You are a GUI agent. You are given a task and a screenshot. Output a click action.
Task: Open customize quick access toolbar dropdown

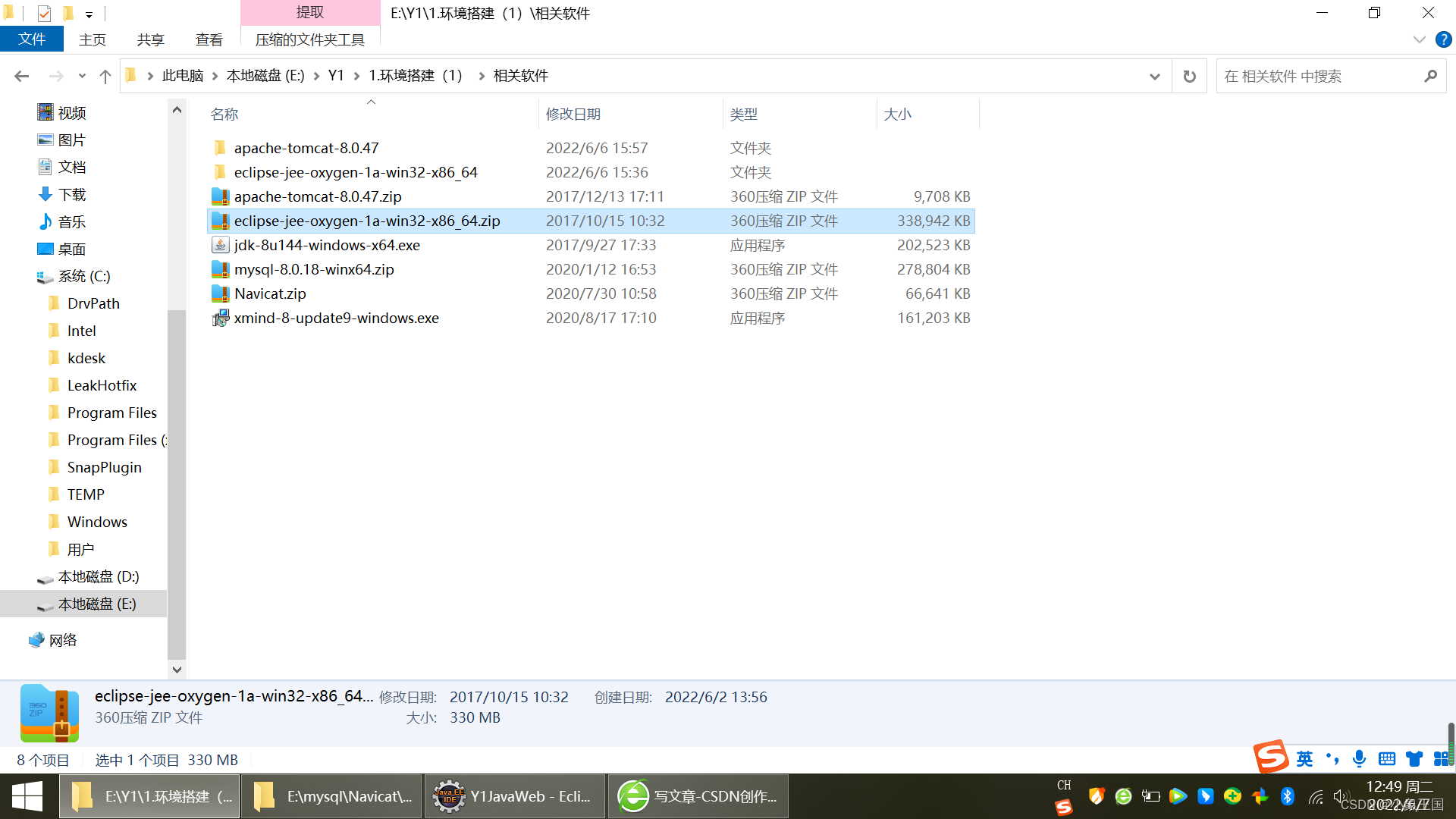(x=89, y=14)
